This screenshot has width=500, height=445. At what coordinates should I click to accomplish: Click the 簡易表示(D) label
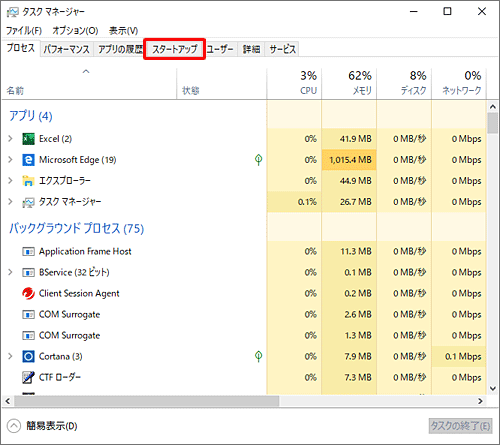[52, 426]
